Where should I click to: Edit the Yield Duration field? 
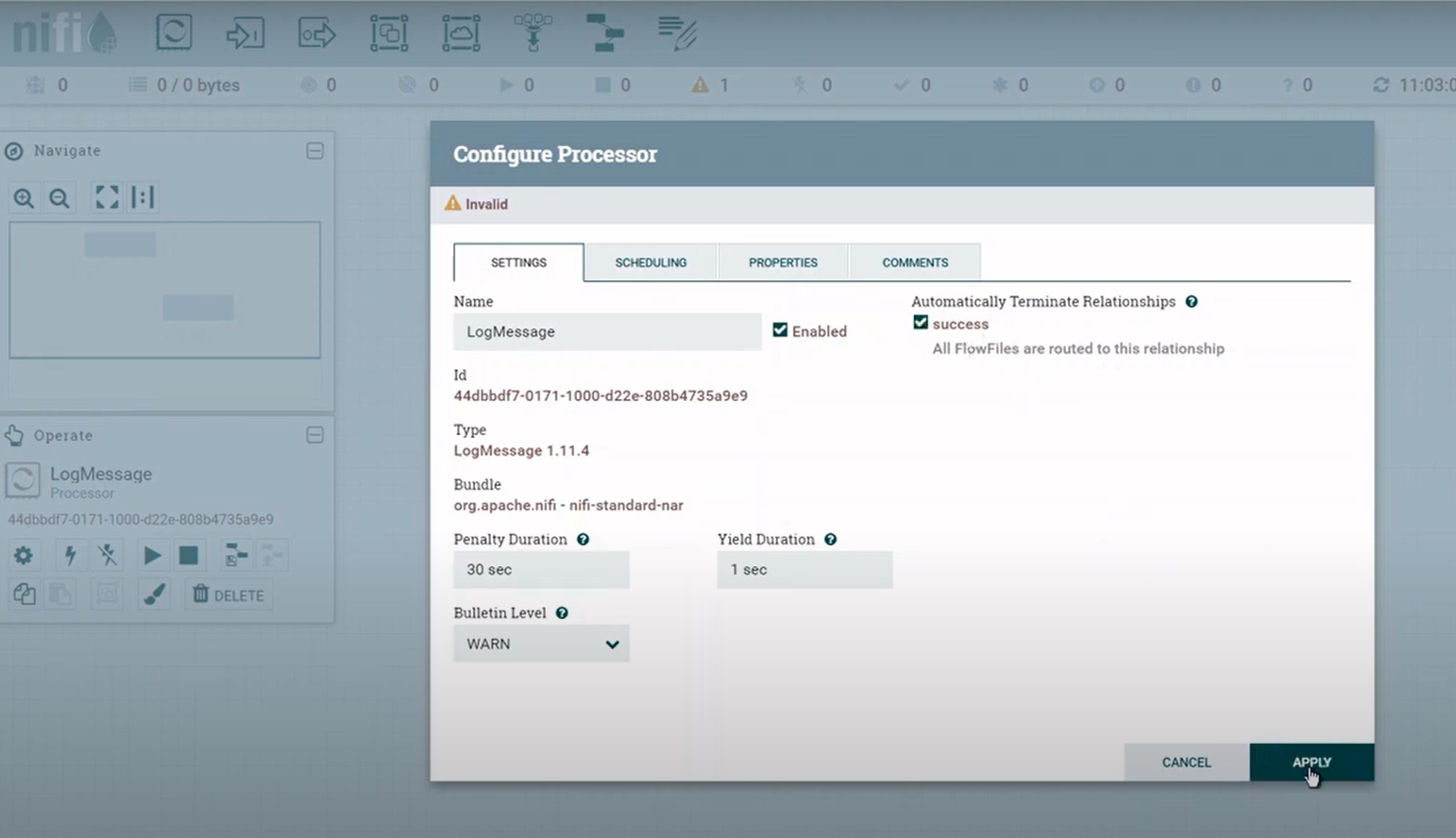(804, 570)
